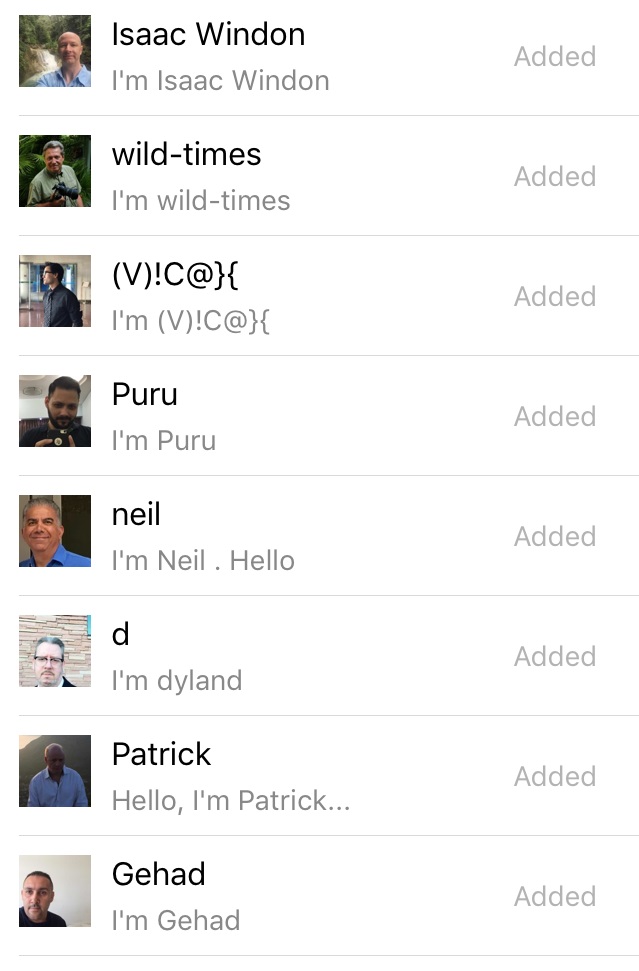The width and height of the screenshot is (639, 971).
Task: Open the "I'm Neil . Hello" message
Action: 203,560
